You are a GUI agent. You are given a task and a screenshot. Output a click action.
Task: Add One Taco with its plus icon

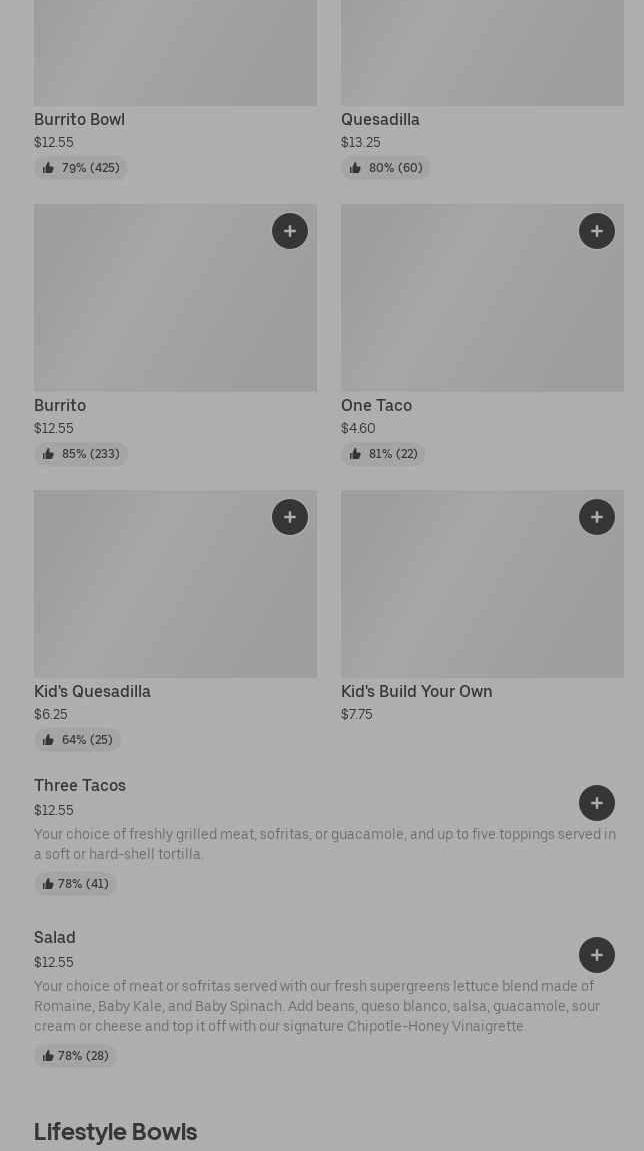[596, 231]
